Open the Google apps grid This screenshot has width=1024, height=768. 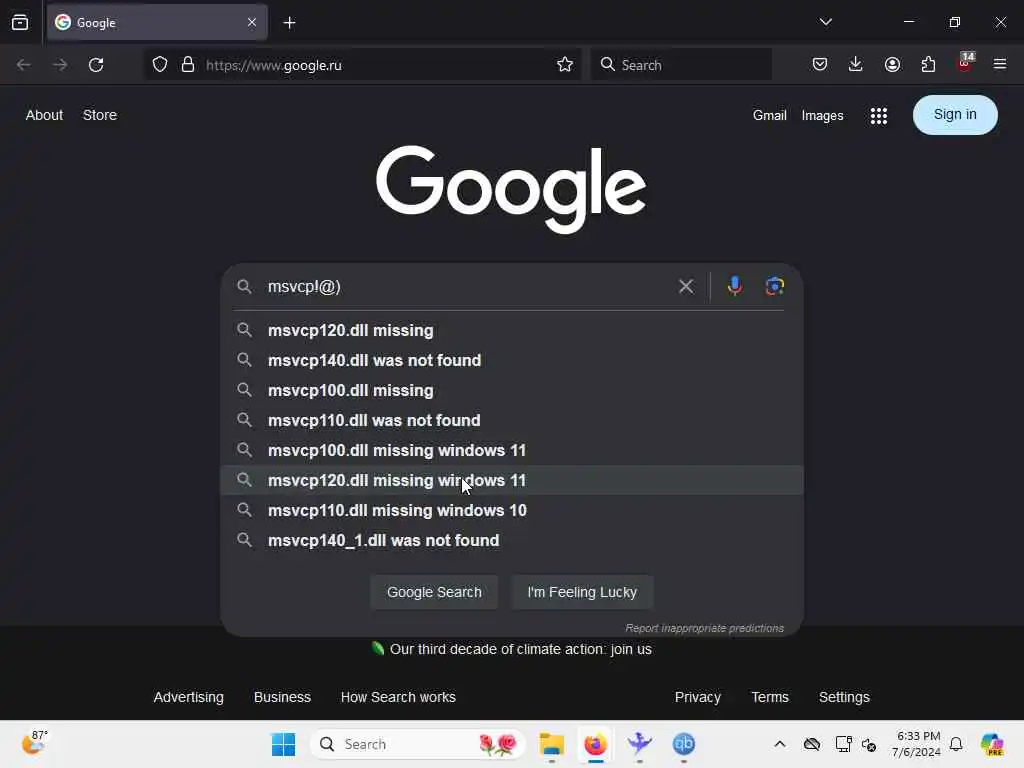click(x=878, y=116)
